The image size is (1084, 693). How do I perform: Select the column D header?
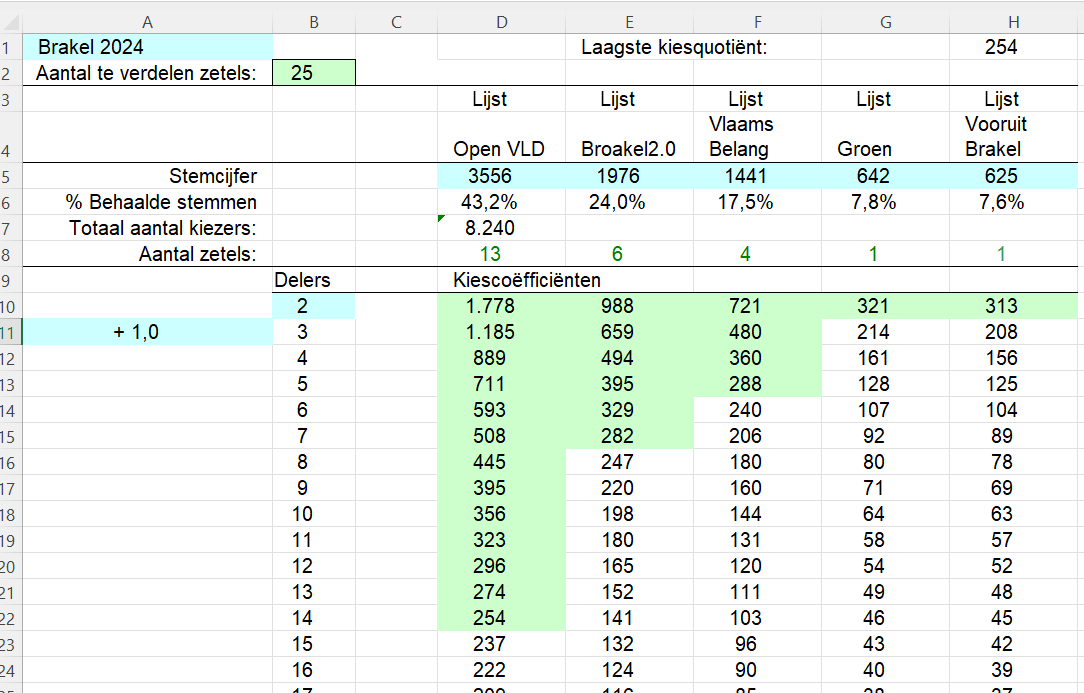(501, 22)
